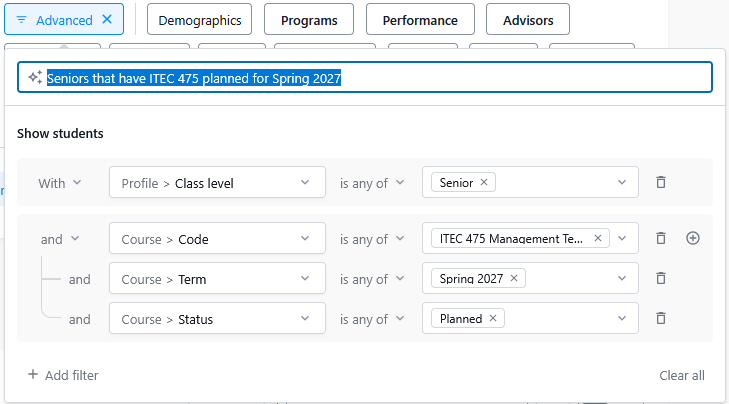Close the Advanced filter via X icon
This screenshot has height=404, width=729.
tap(107, 20)
